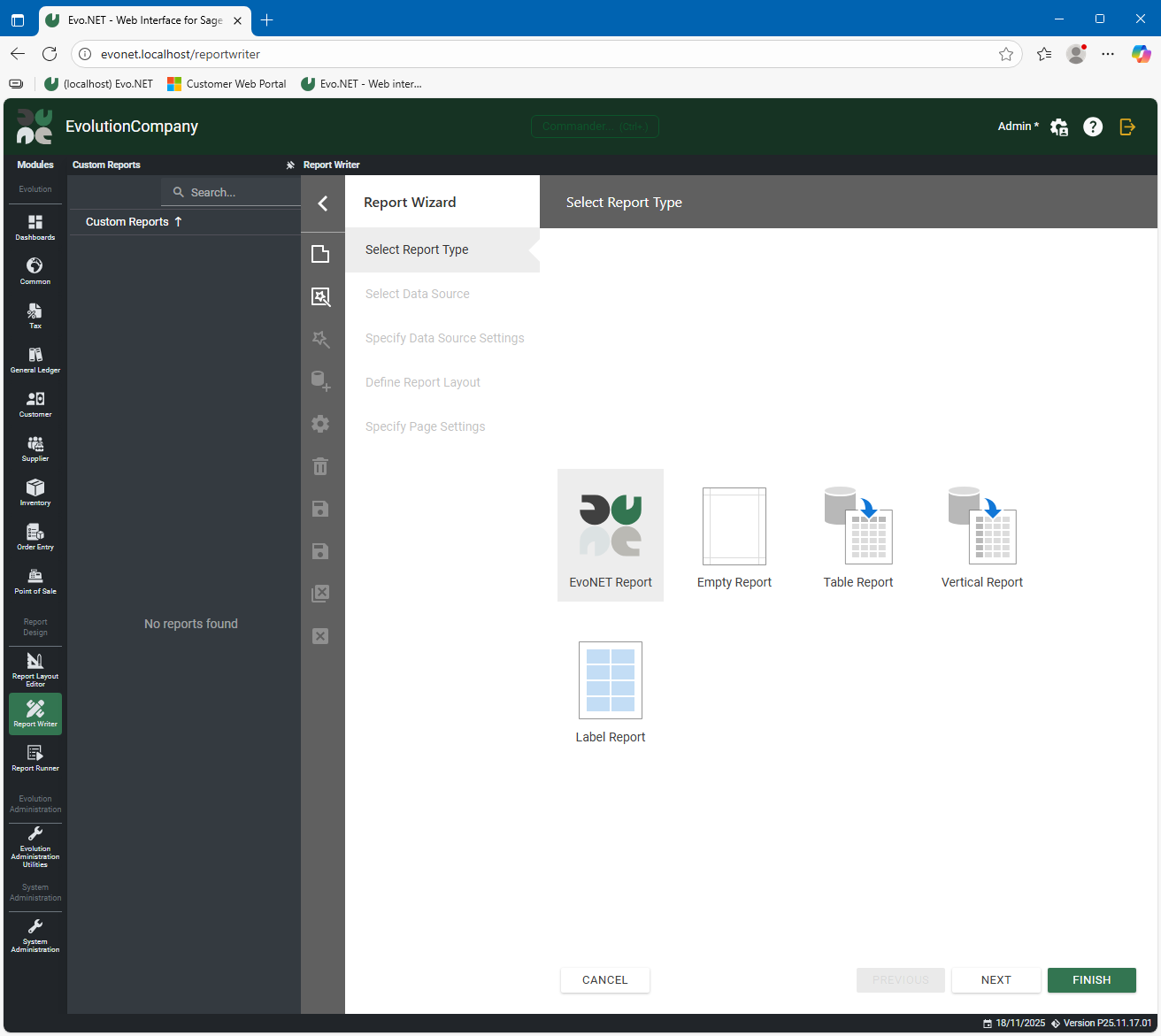Open the Report Runner module
The width and height of the screenshot is (1161, 1036).
tap(35, 758)
